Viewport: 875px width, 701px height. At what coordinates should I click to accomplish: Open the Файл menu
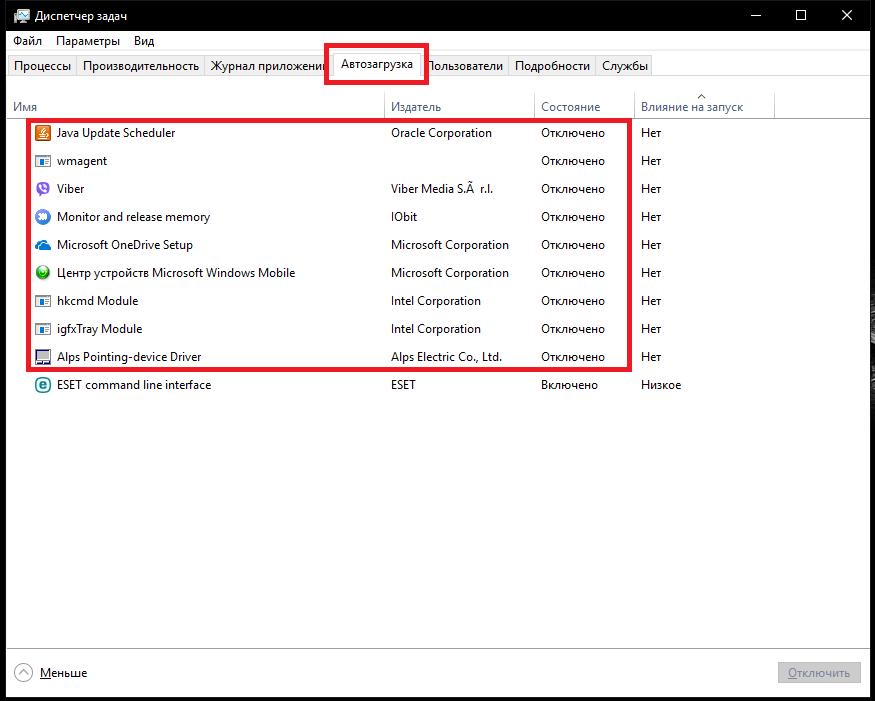click(27, 41)
